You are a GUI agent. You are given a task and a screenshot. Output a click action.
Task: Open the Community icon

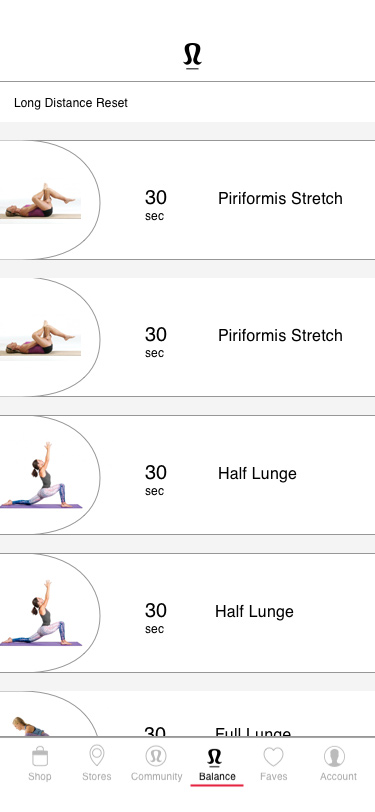click(156, 756)
